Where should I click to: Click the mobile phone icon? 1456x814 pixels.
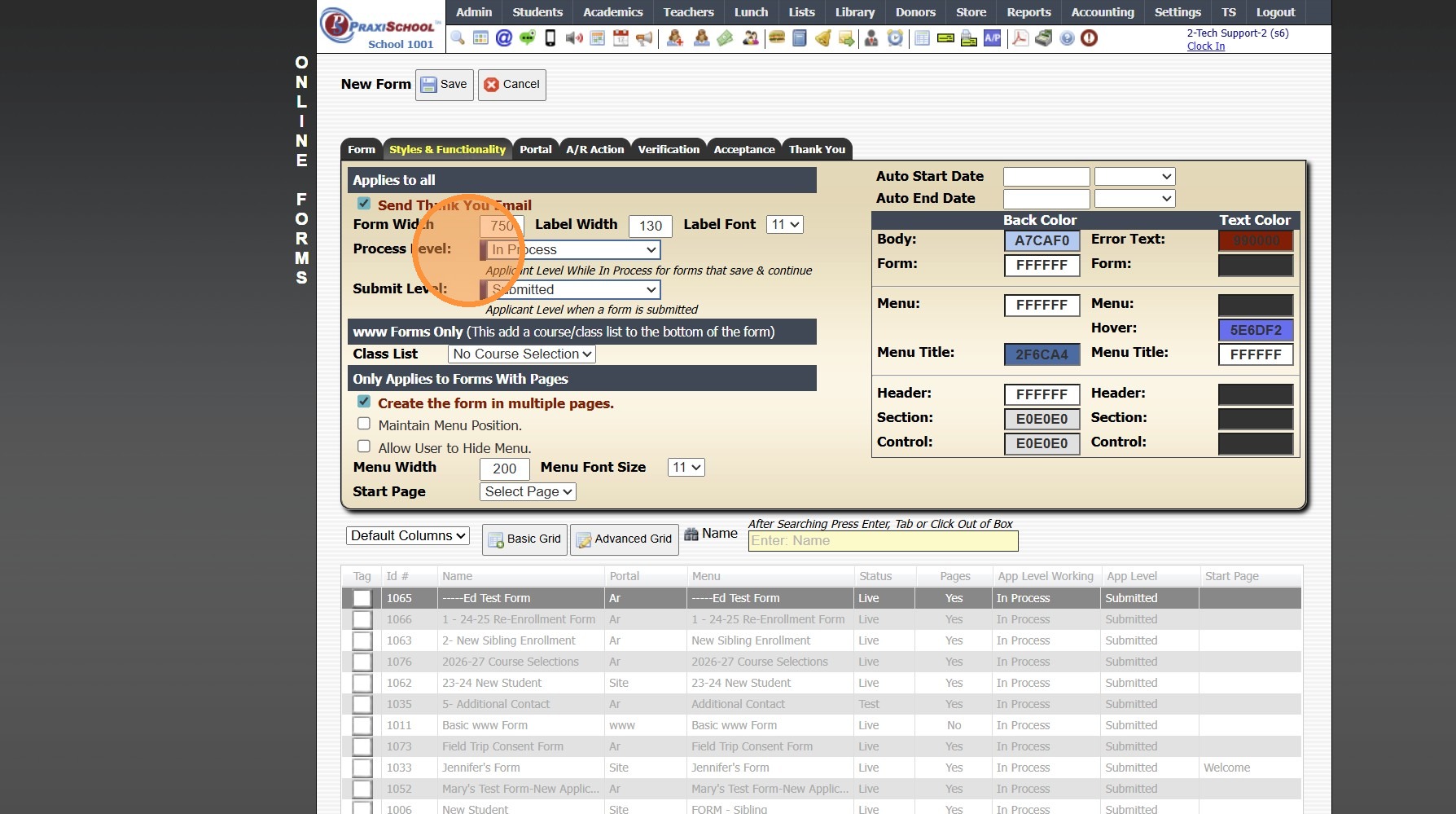pyautogui.click(x=550, y=37)
